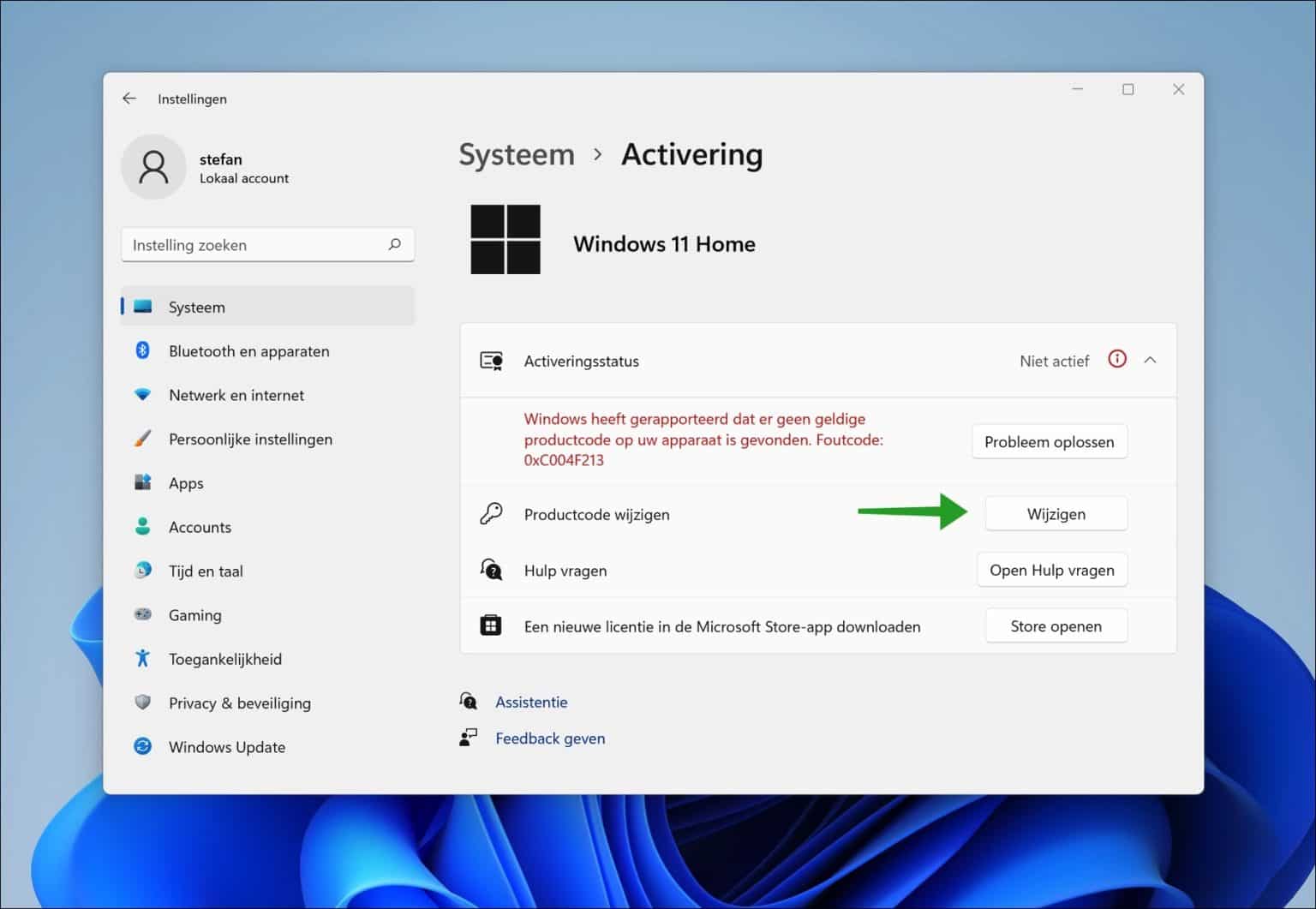Open the search magnifier in Instelling zoeken
This screenshot has height=909, width=1316.
pos(394,244)
